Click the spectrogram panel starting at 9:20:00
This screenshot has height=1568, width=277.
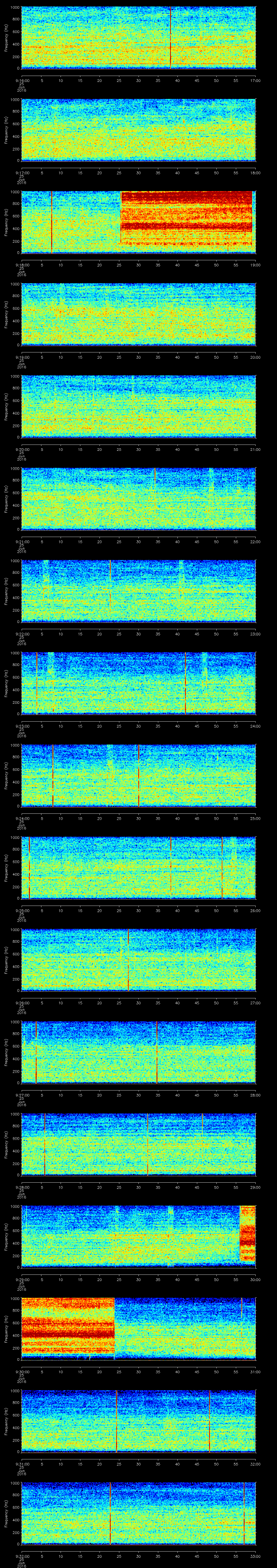tap(138, 407)
